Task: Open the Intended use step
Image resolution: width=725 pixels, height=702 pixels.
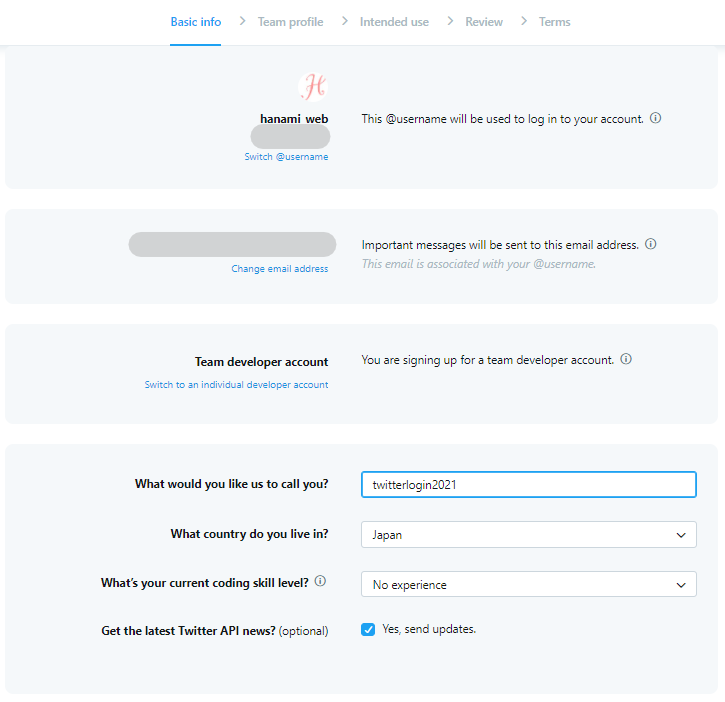Action: point(394,22)
